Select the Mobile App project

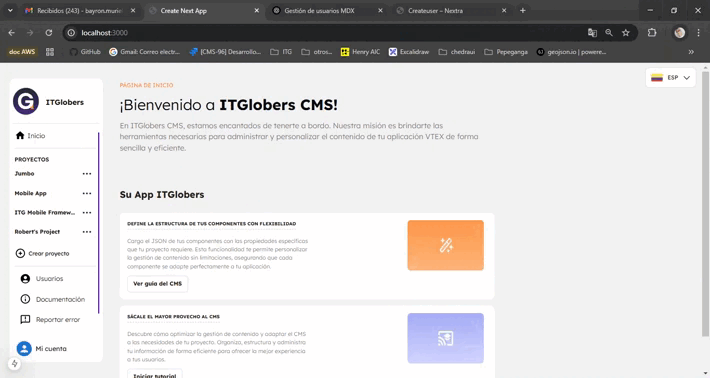click(30, 193)
